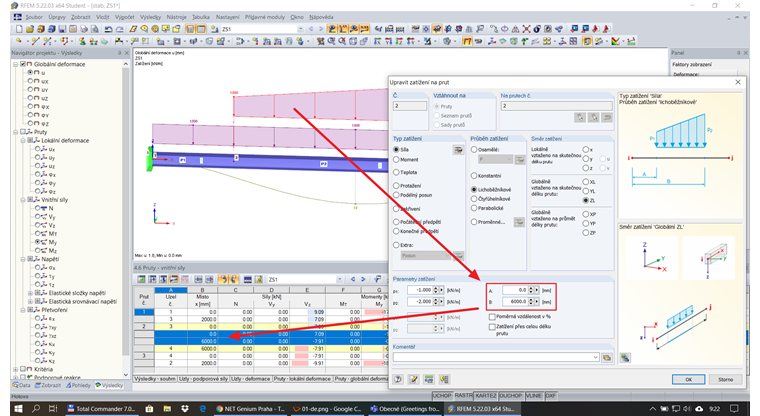Open Windows Start menu

18,409
